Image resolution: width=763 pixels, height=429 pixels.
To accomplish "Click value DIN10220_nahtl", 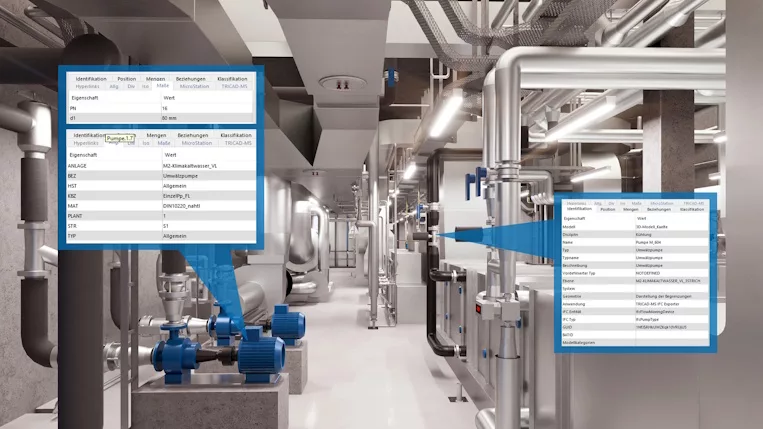I will point(181,206).
